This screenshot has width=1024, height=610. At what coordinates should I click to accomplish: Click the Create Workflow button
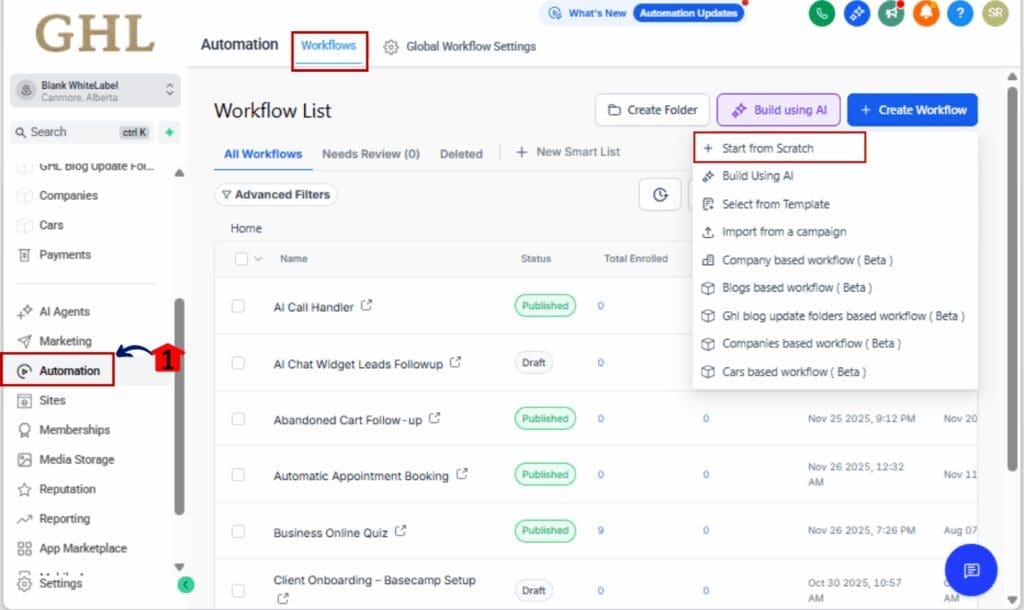click(912, 110)
